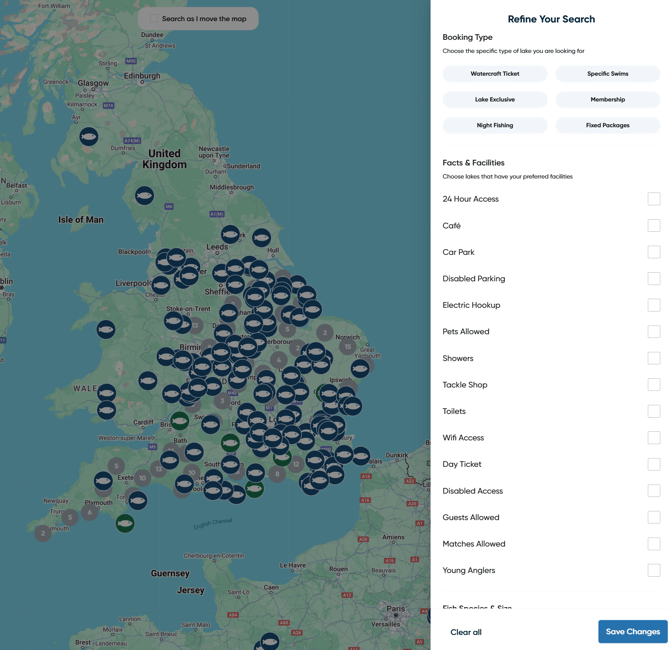Open the cluster marker near Norwich showing 15

(x=347, y=347)
